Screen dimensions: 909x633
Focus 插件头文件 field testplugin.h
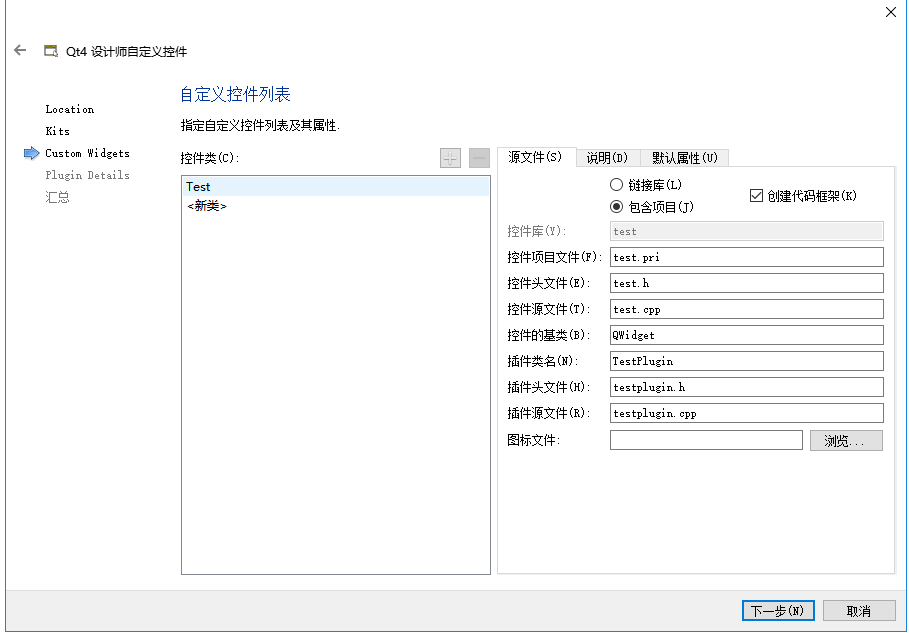pyautogui.click(x=747, y=387)
